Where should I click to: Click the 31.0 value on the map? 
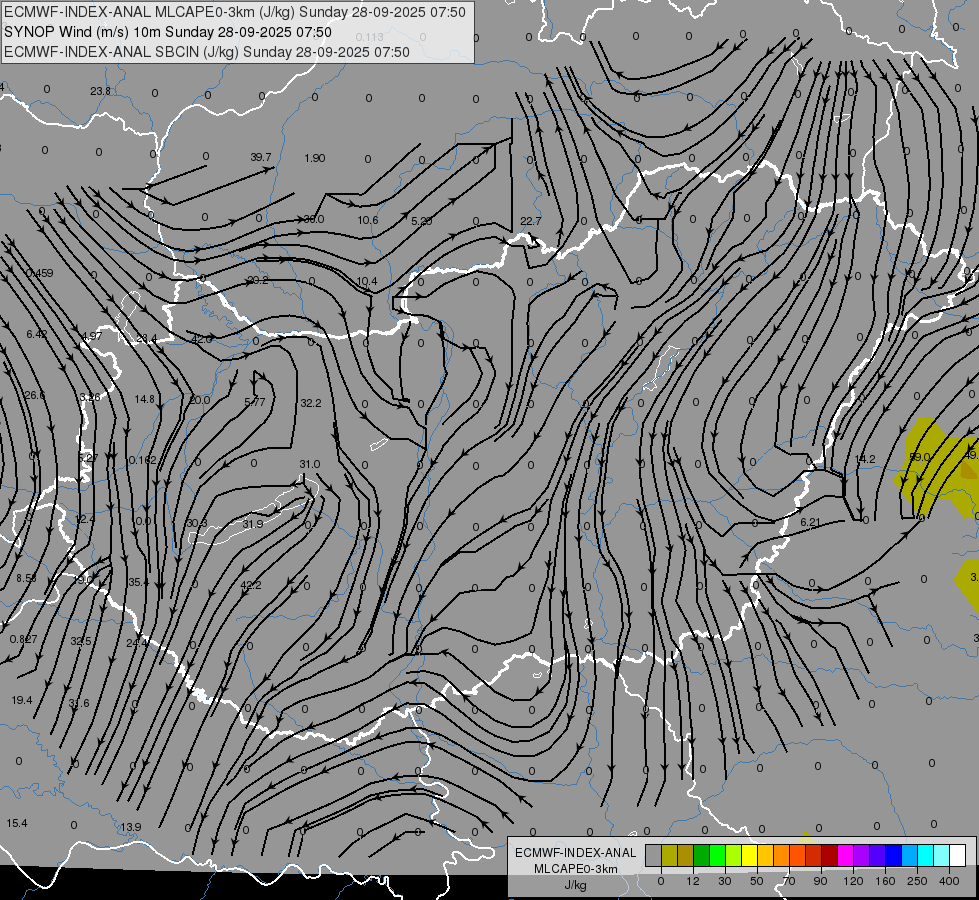309,464
